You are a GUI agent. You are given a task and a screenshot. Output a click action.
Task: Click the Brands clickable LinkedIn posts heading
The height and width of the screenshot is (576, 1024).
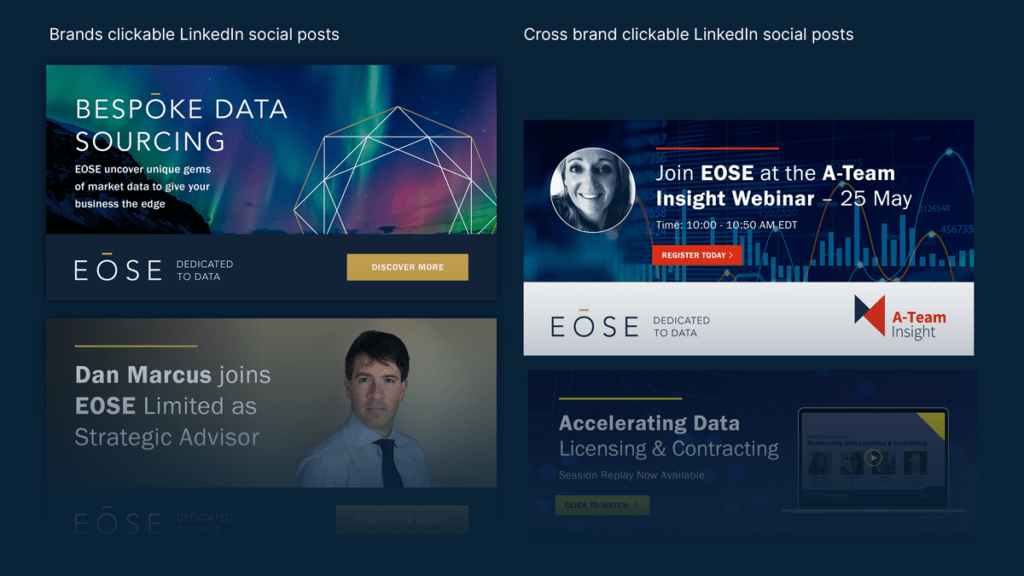coord(194,35)
